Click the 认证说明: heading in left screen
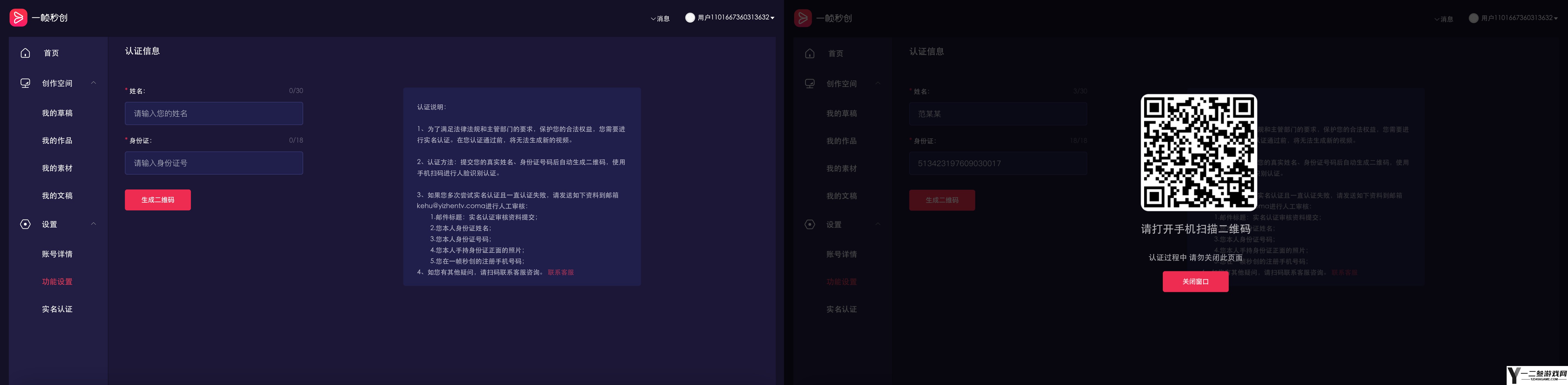 point(432,107)
